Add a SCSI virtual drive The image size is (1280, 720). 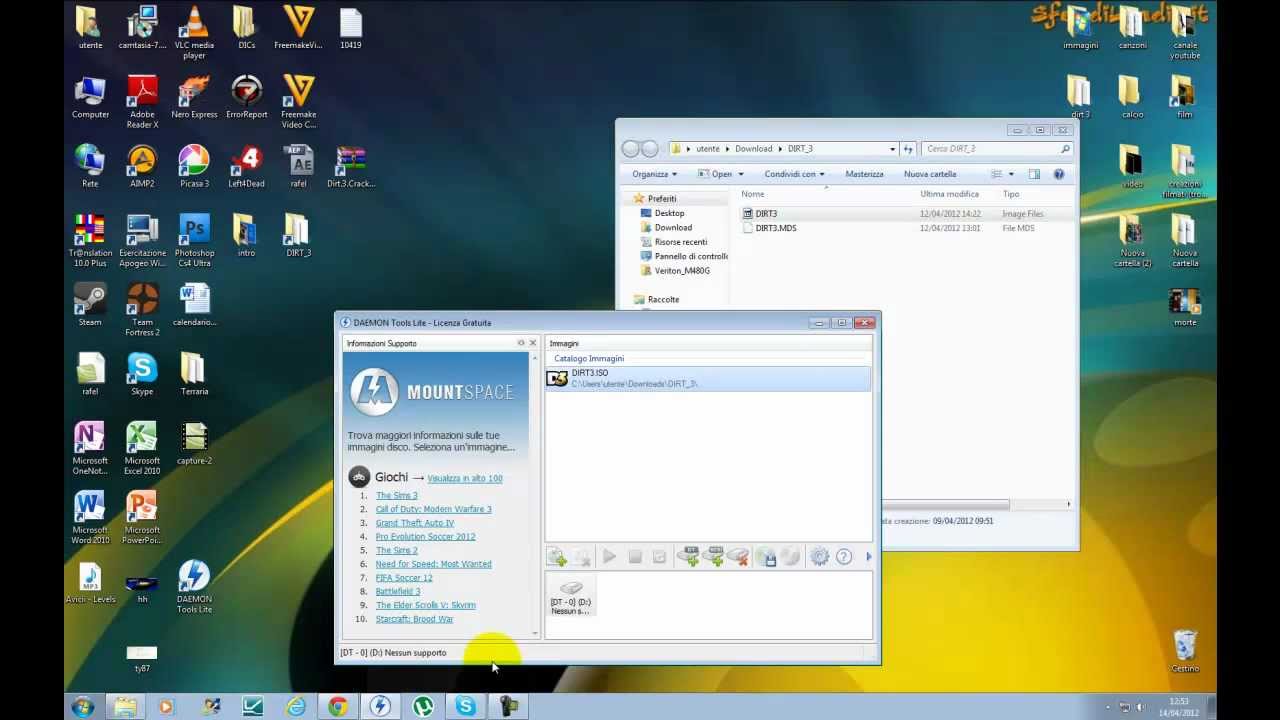[x=713, y=557]
